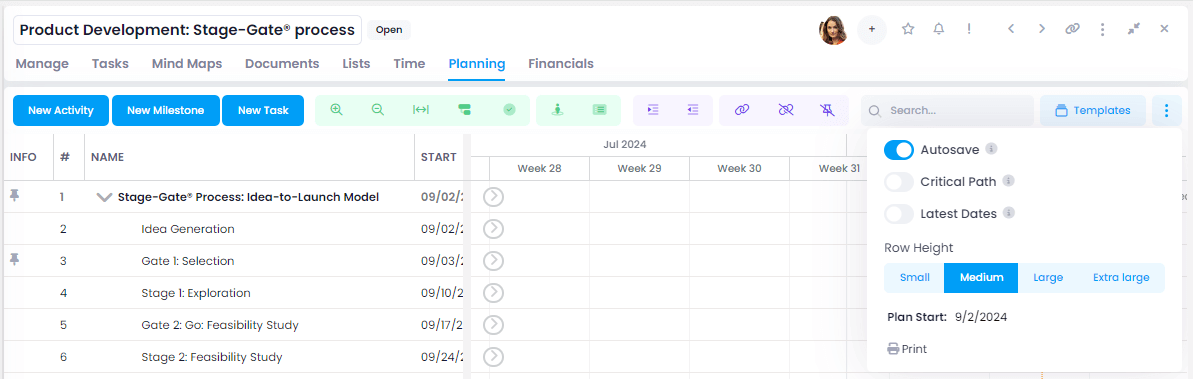Image resolution: width=1193 pixels, height=379 pixels.
Task: Turn off the Autosave toggle
Action: point(899,150)
